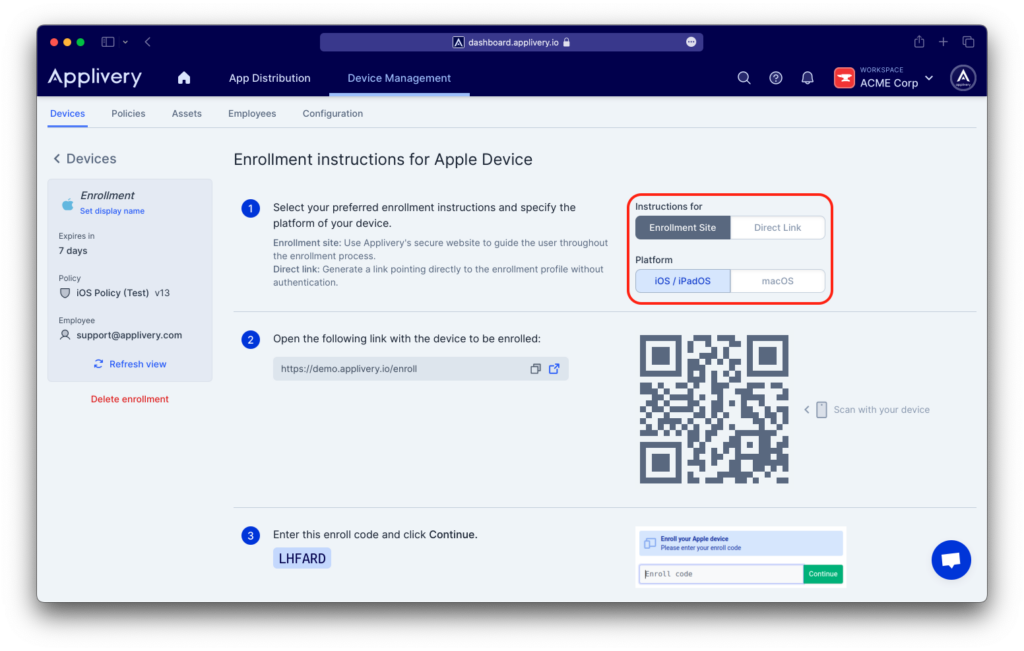Click the red ACME Corp workspace logo
Image resolution: width=1024 pixels, height=651 pixels.
click(x=844, y=78)
